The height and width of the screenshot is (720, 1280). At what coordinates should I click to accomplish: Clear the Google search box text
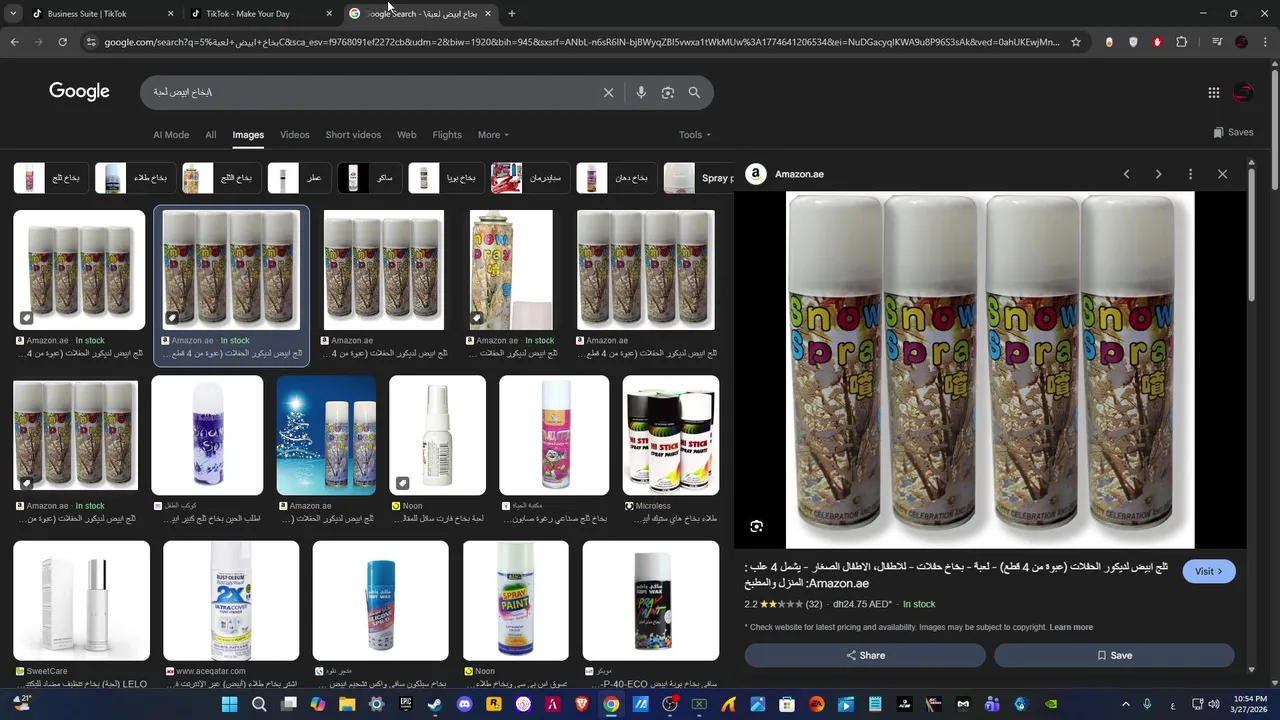[x=608, y=92]
